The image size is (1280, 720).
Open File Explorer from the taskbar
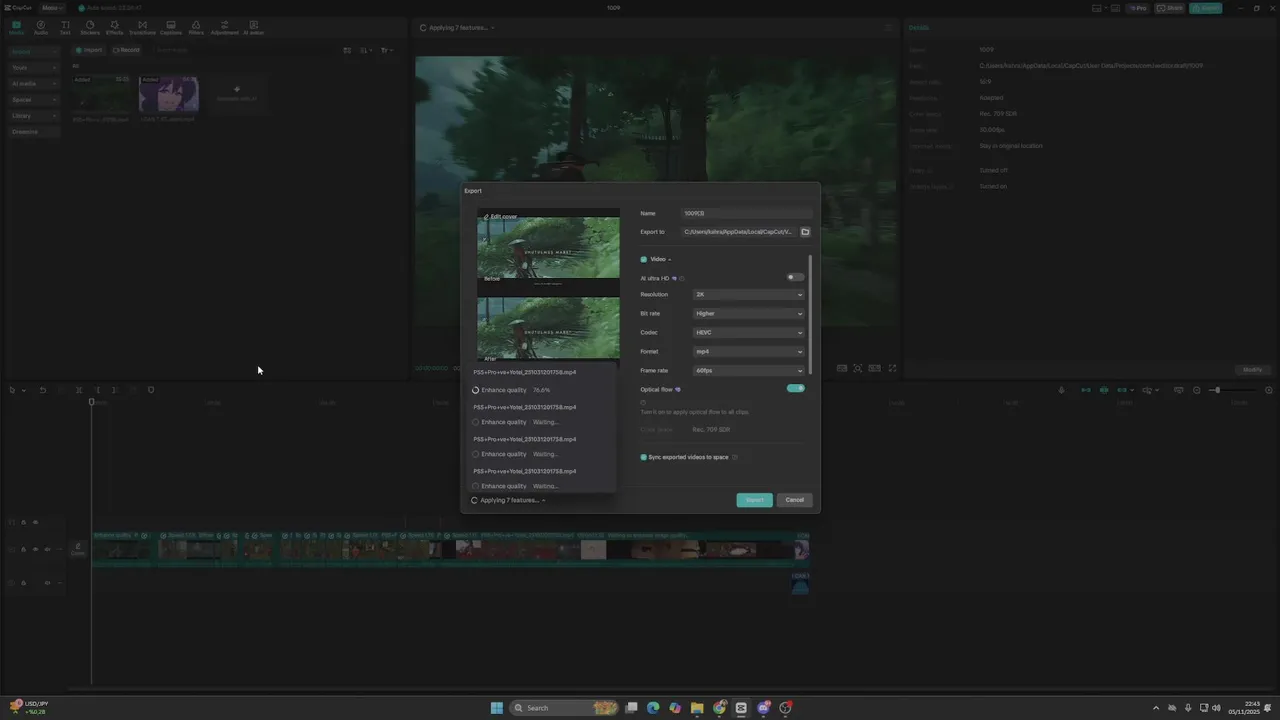click(697, 708)
